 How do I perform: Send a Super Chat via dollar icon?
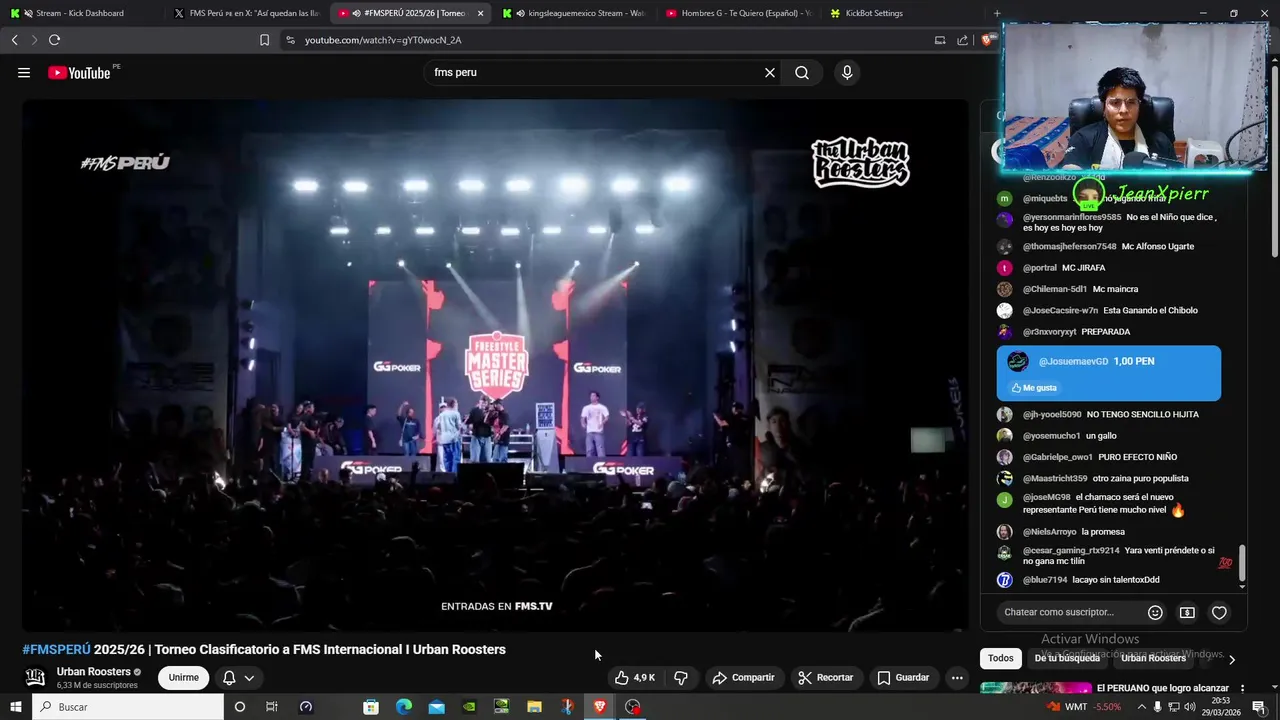tap(1187, 612)
